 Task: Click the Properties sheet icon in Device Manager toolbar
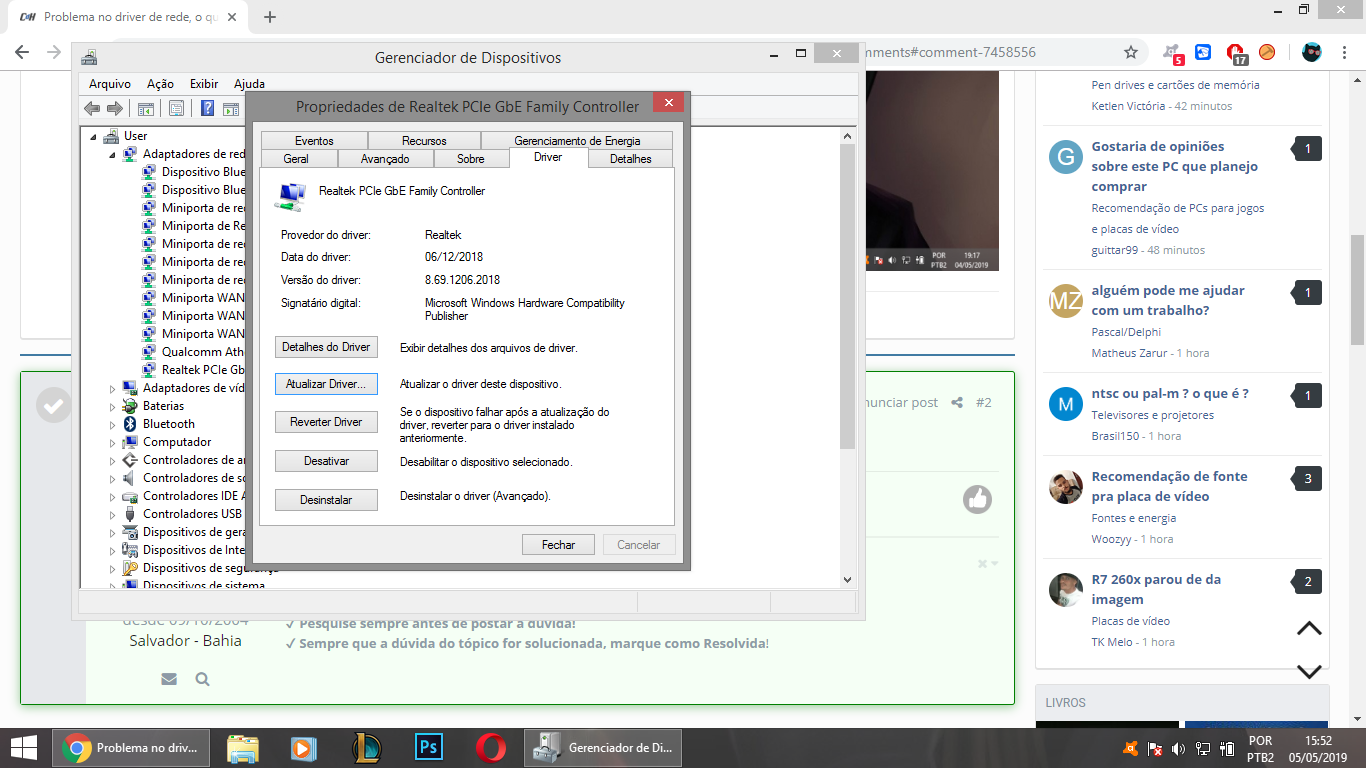176,108
